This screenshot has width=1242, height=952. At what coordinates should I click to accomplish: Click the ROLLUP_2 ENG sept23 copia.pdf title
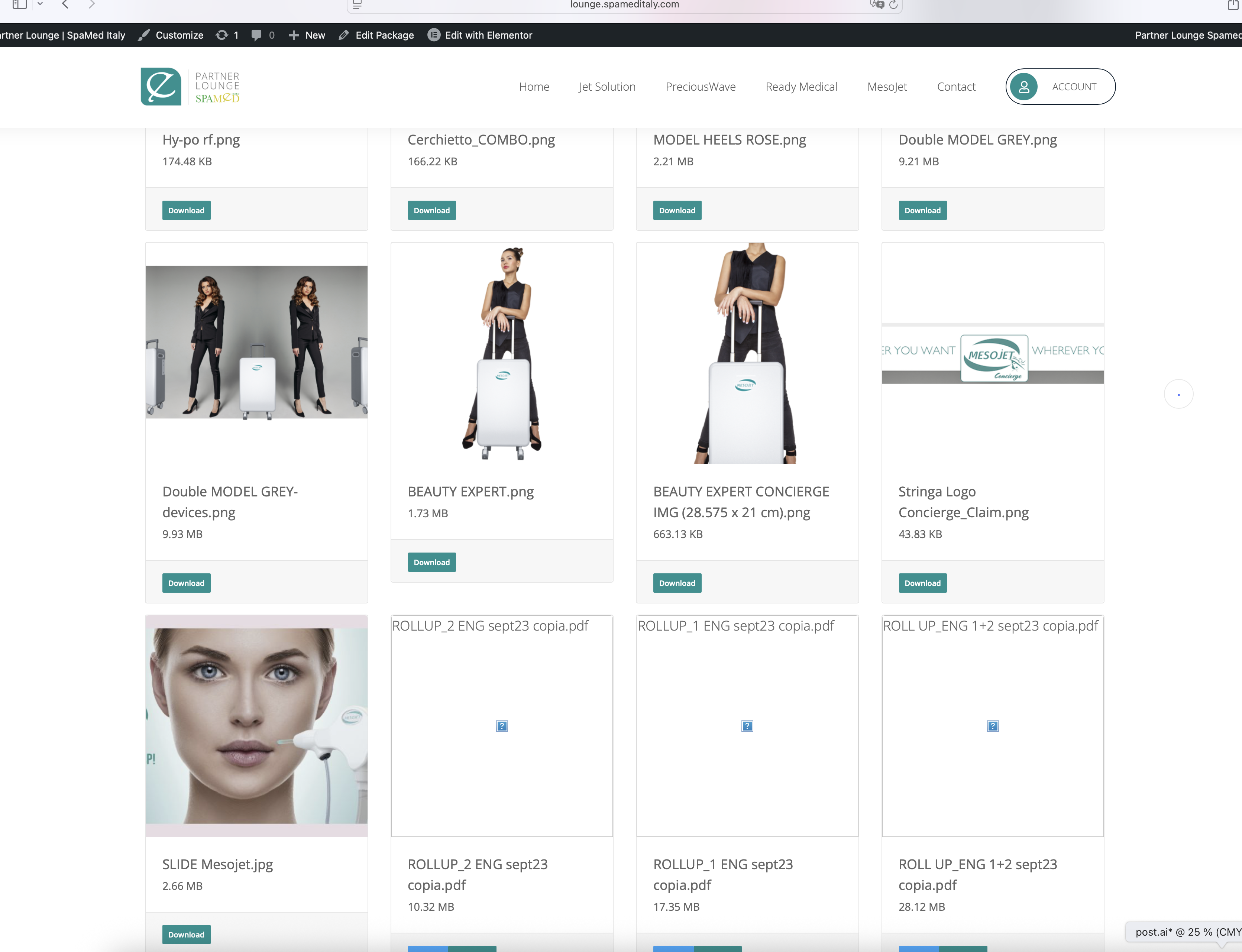pos(478,874)
